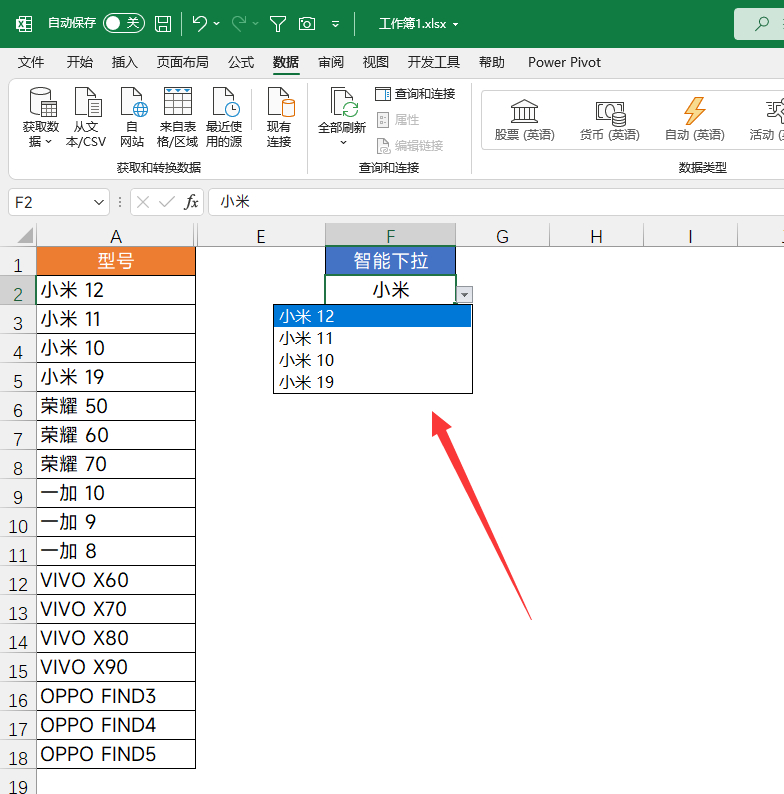Screen dimensions: 784x794
Task: Select cell containing 一加 9
Action: tap(116, 522)
